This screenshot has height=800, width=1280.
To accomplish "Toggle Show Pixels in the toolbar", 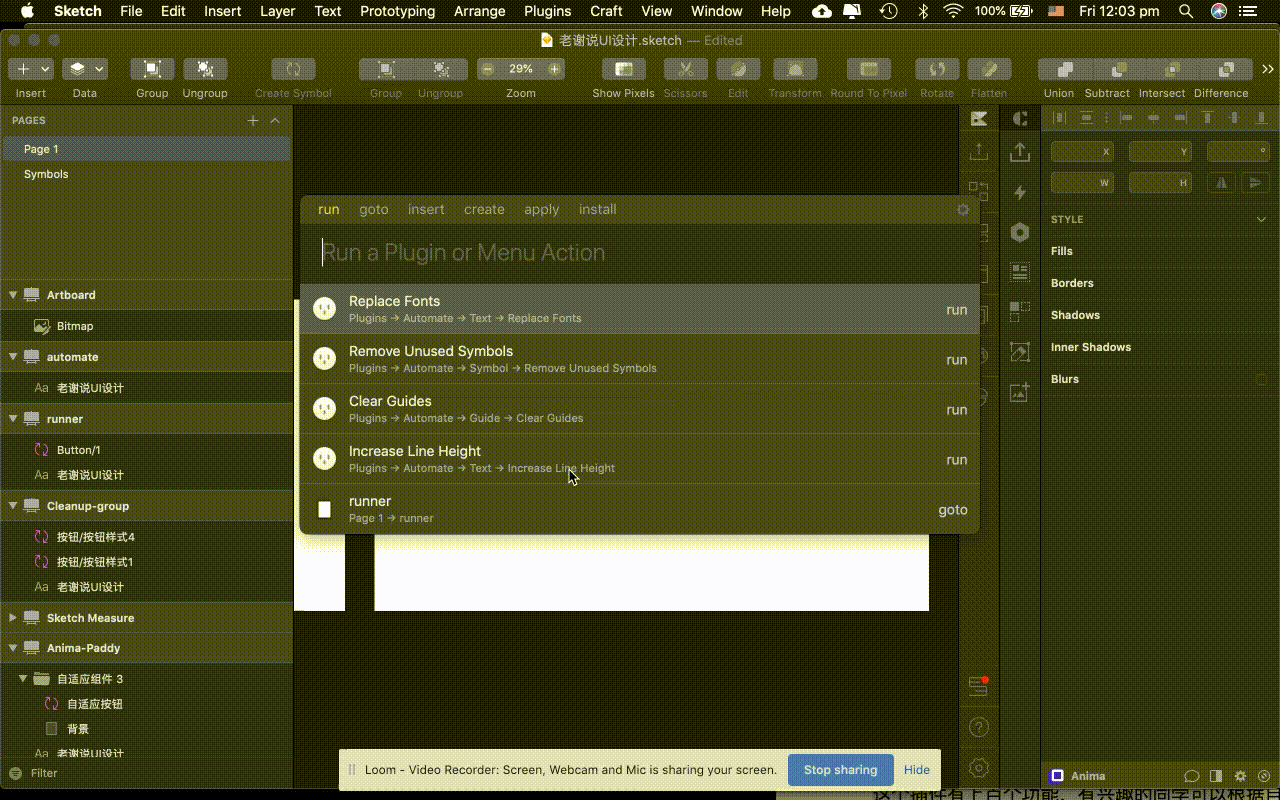I will (623, 69).
